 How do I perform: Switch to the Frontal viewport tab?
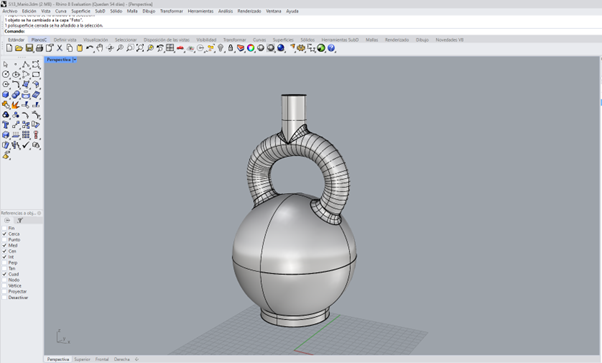(102, 359)
